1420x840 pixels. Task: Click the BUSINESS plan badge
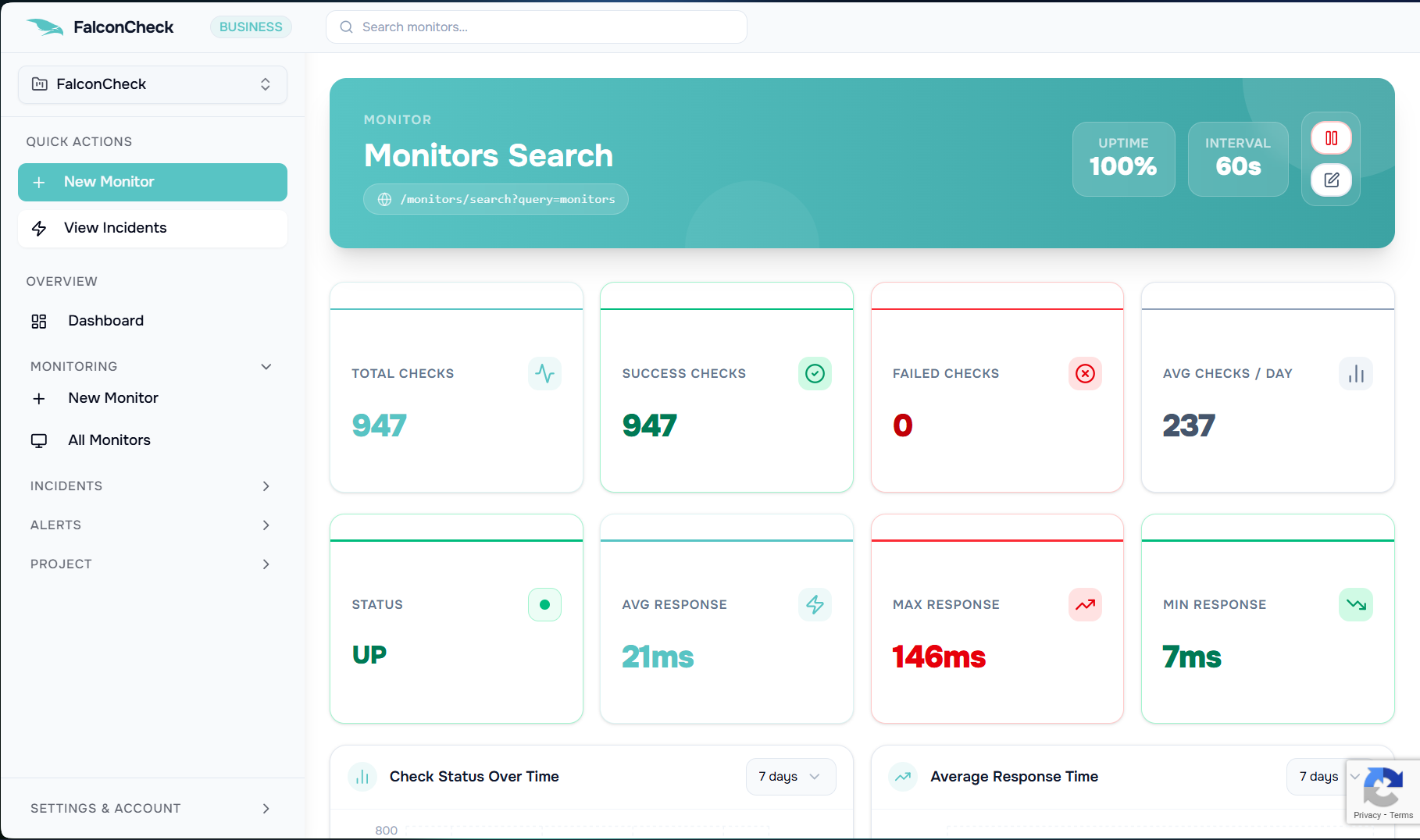click(x=251, y=27)
